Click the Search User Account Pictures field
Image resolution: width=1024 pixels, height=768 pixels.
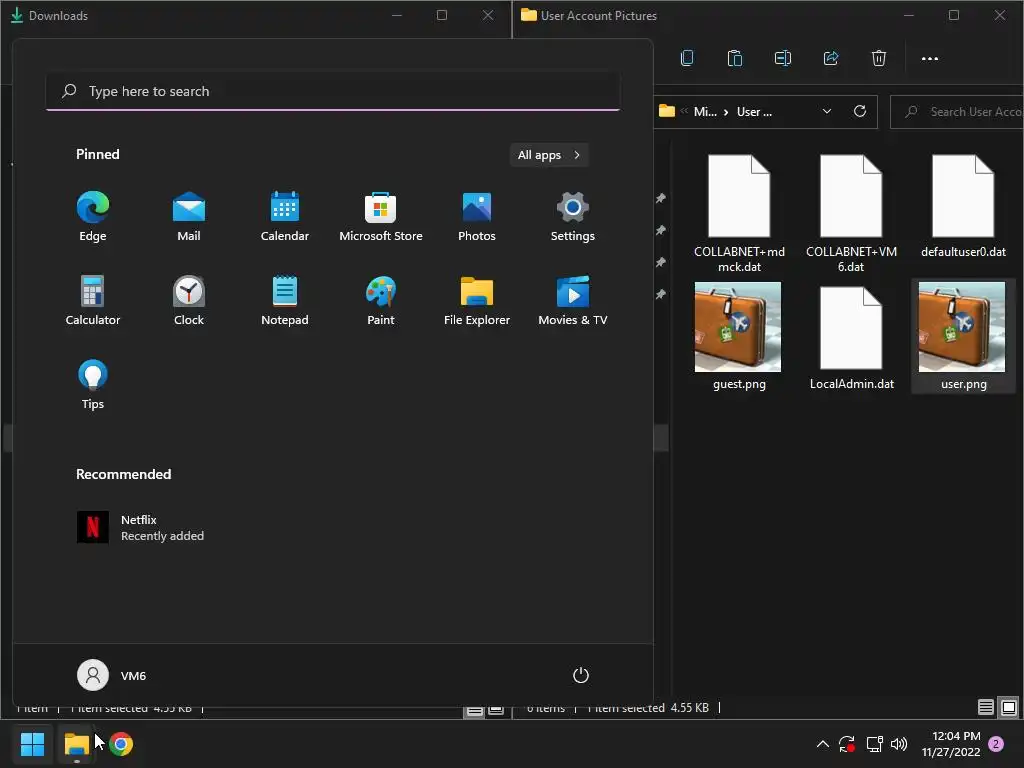pyautogui.click(x=957, y=112)
